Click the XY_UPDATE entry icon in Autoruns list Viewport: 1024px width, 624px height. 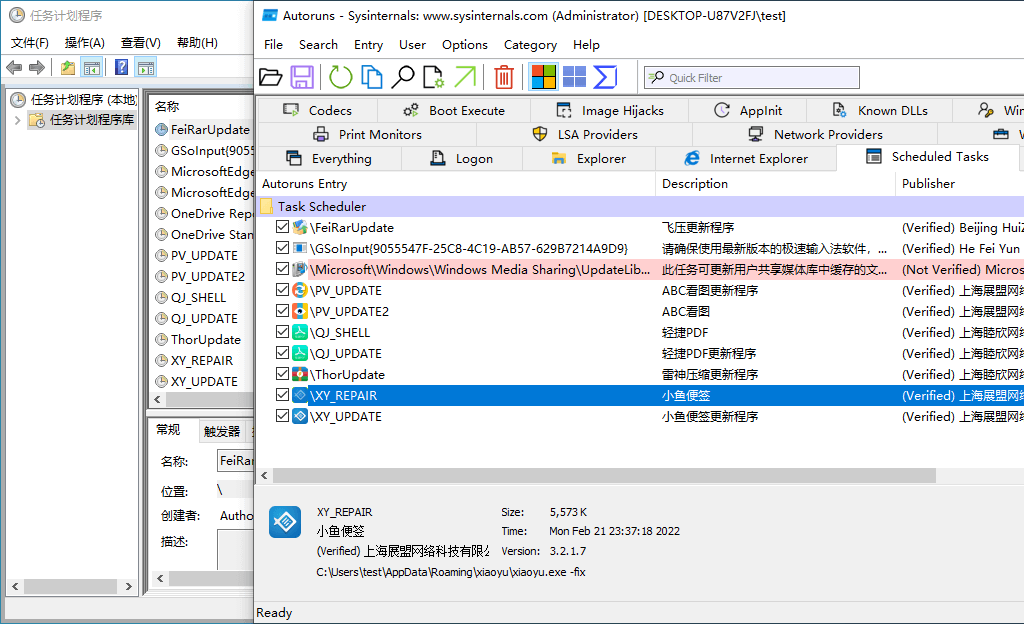pyautogui.click(x=300, y=416)
